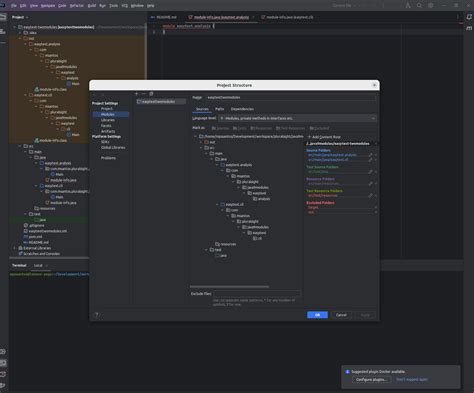
Task: Select Libraries under Project Settings
Action: 108,120
